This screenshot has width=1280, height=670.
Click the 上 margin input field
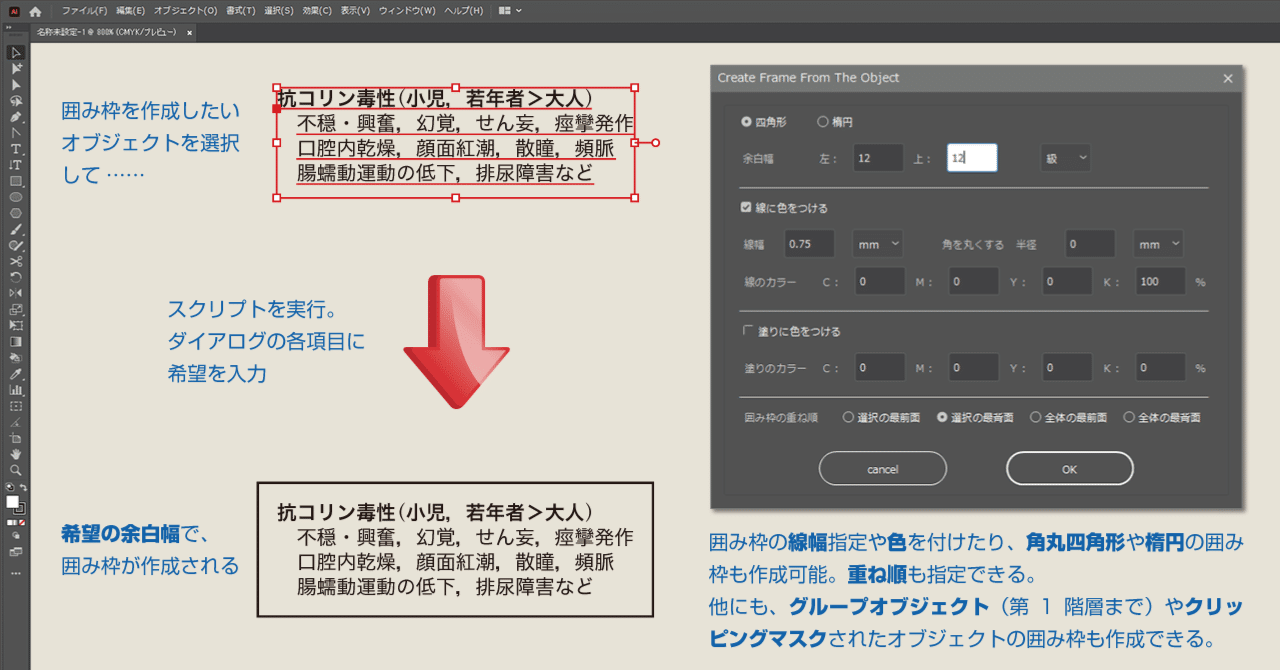point(971,157)
